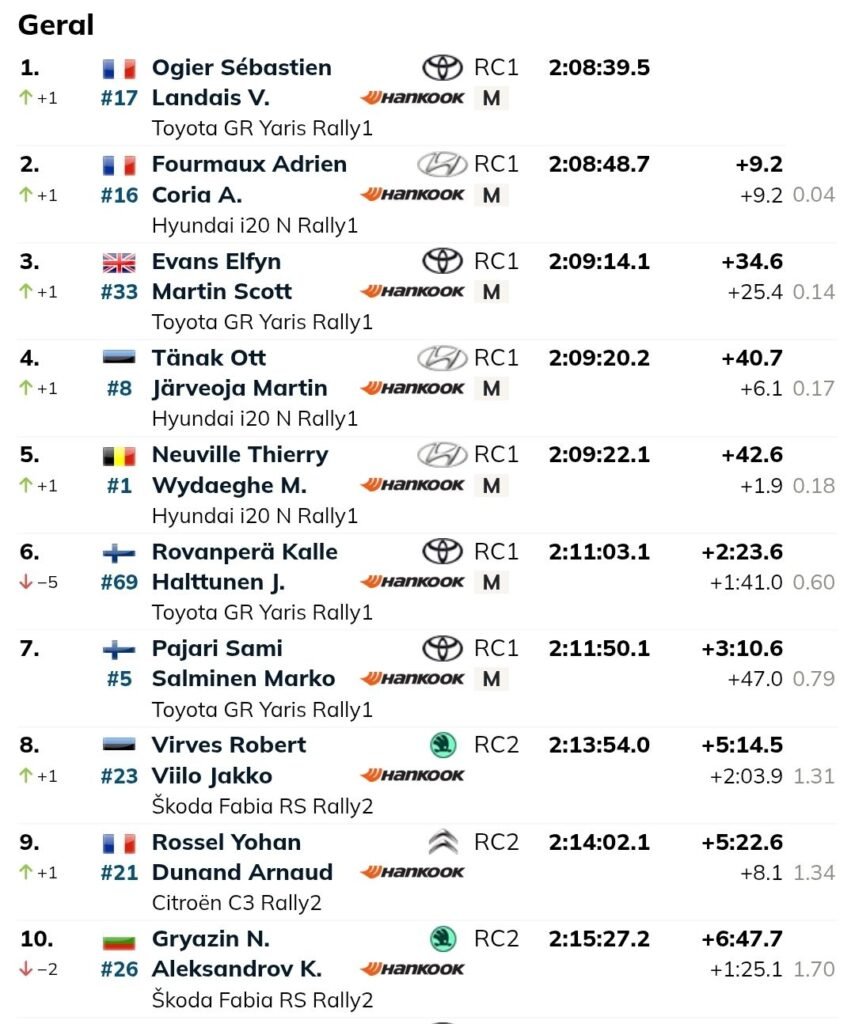Screen dimensions: 855x1024
Task: Click the British flag next to Evans Elfyn
Action: point(119,263)
